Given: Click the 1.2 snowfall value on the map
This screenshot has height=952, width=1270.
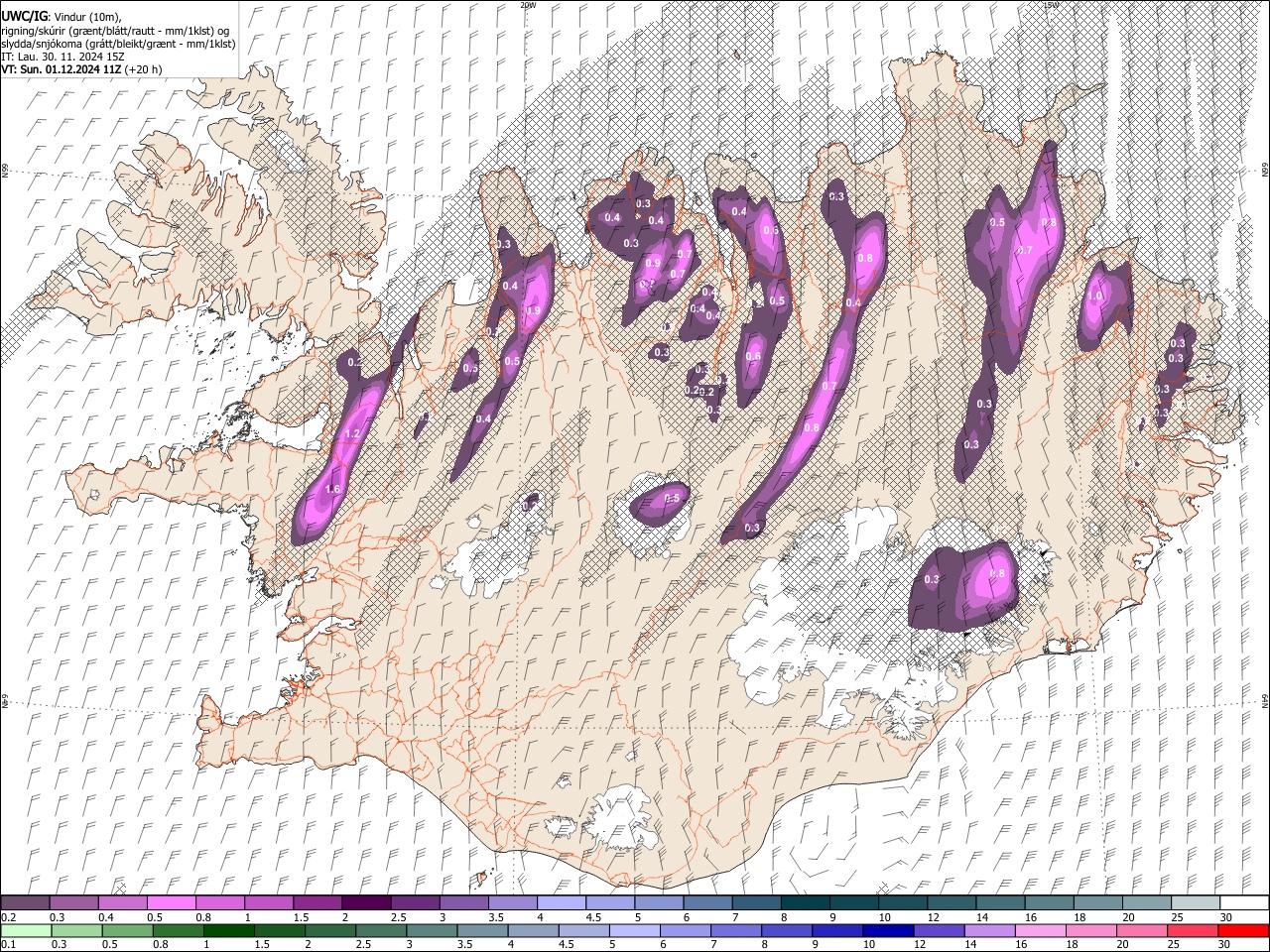Looking at the screenshot, I should pos(351,434).
